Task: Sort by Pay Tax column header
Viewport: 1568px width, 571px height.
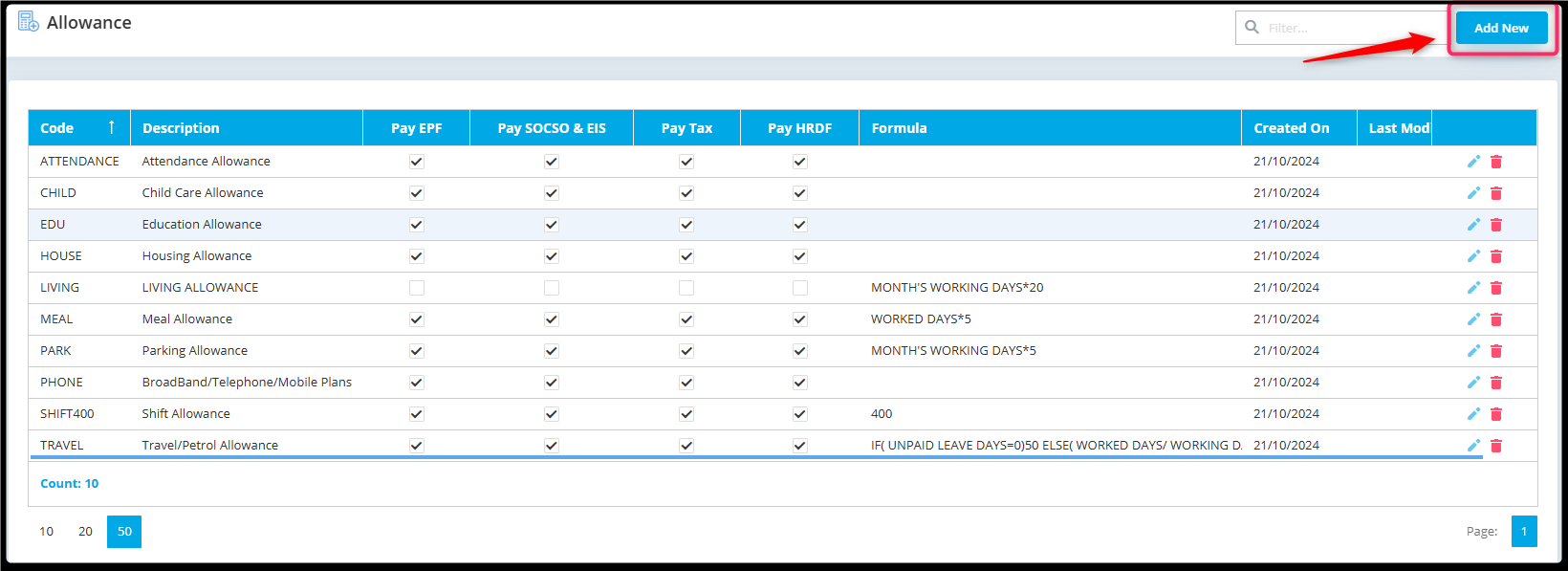Action: click(686, 128)
